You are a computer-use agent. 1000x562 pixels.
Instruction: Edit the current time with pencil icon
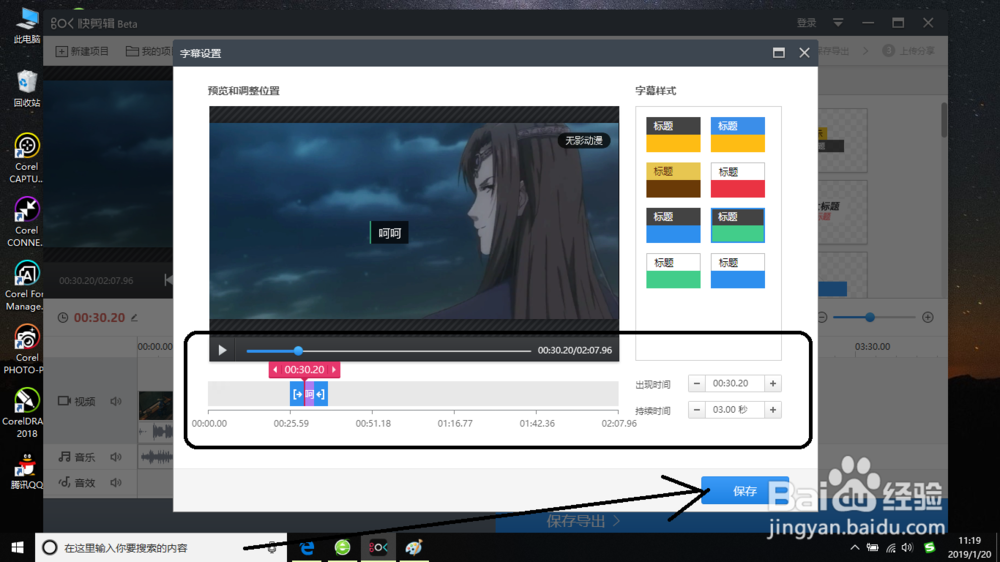135,317
